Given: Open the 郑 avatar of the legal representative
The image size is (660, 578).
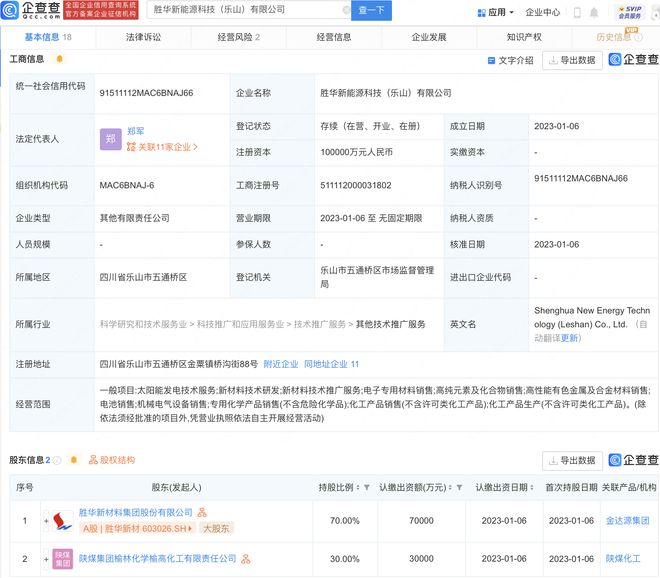Looking at the screenshot, I should coord(111,139).
